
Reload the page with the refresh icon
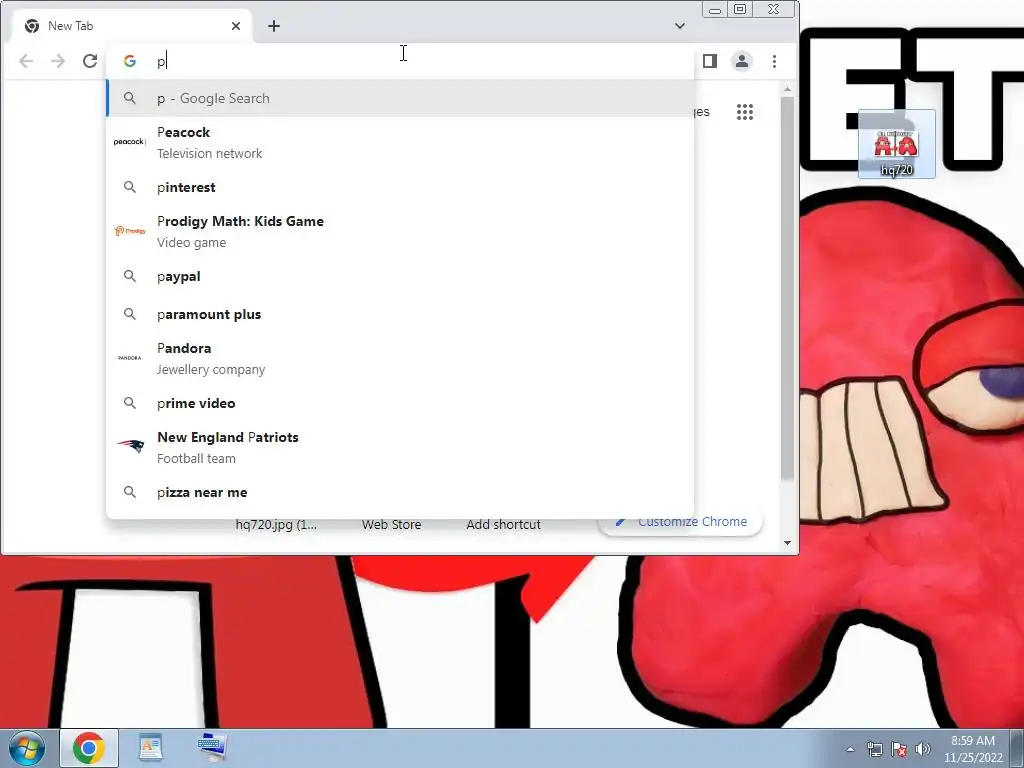[x=90, y=61]
